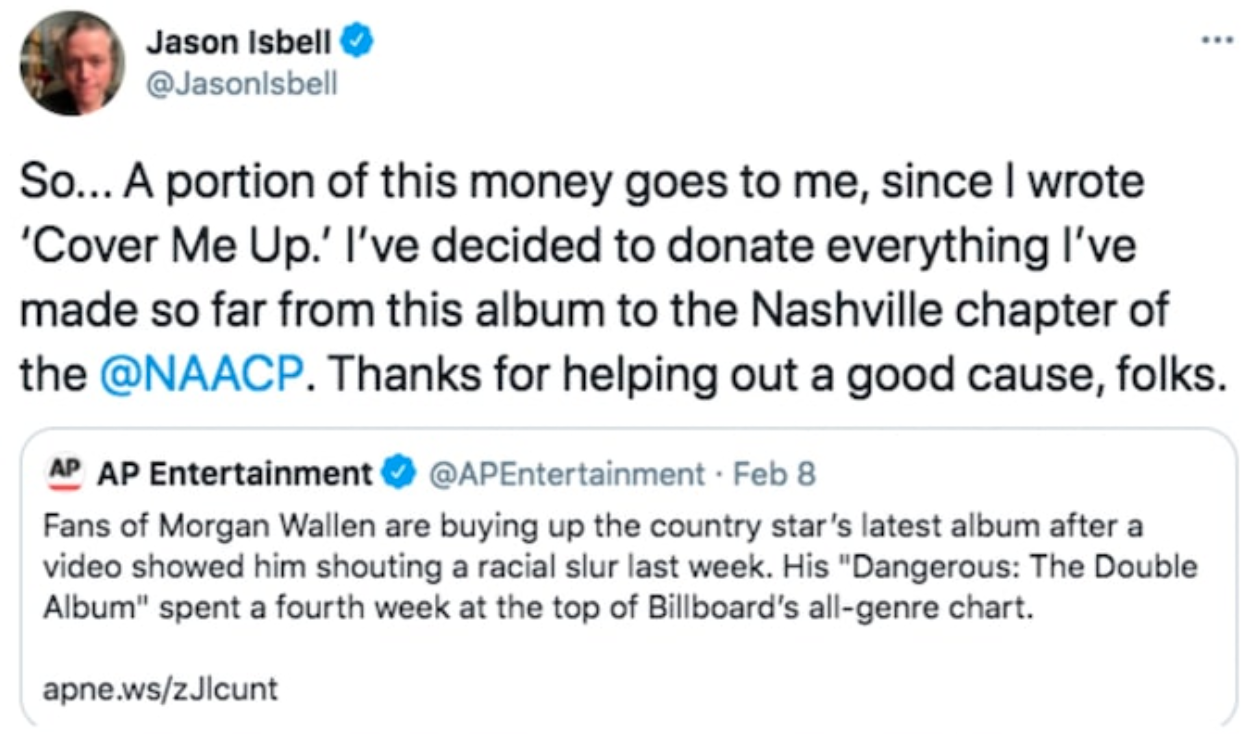Image resolution: width=1252 pixels, height=734 pixels.
Task: Open the @APEntertainment handle
Action: (566, 473)
